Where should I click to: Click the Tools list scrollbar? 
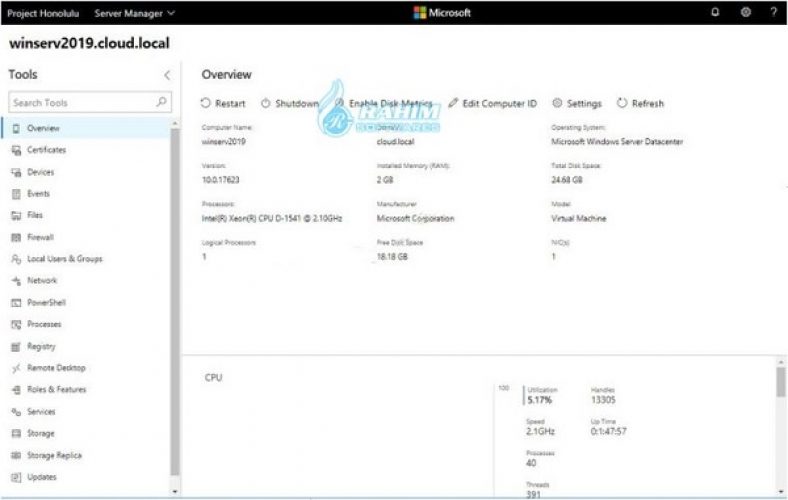coord(175,302)
